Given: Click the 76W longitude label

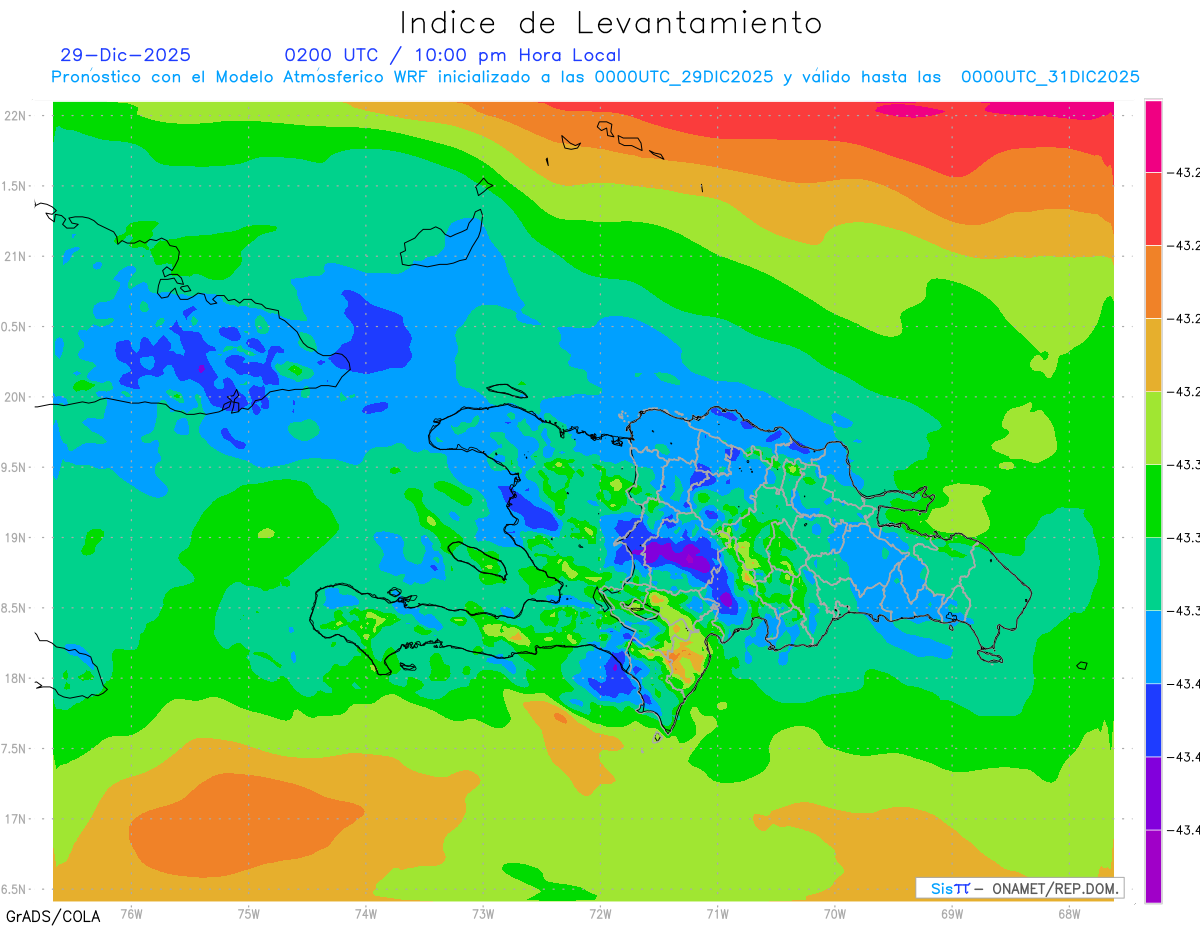Looking at the screenshot, I should pyautogui.click(x=131, y=914).
